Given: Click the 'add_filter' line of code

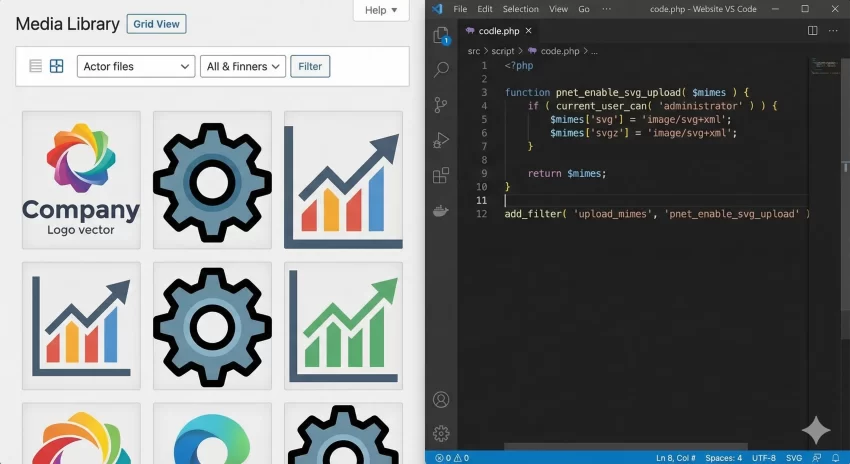Looking at the screenshot, I should (657, 214).
